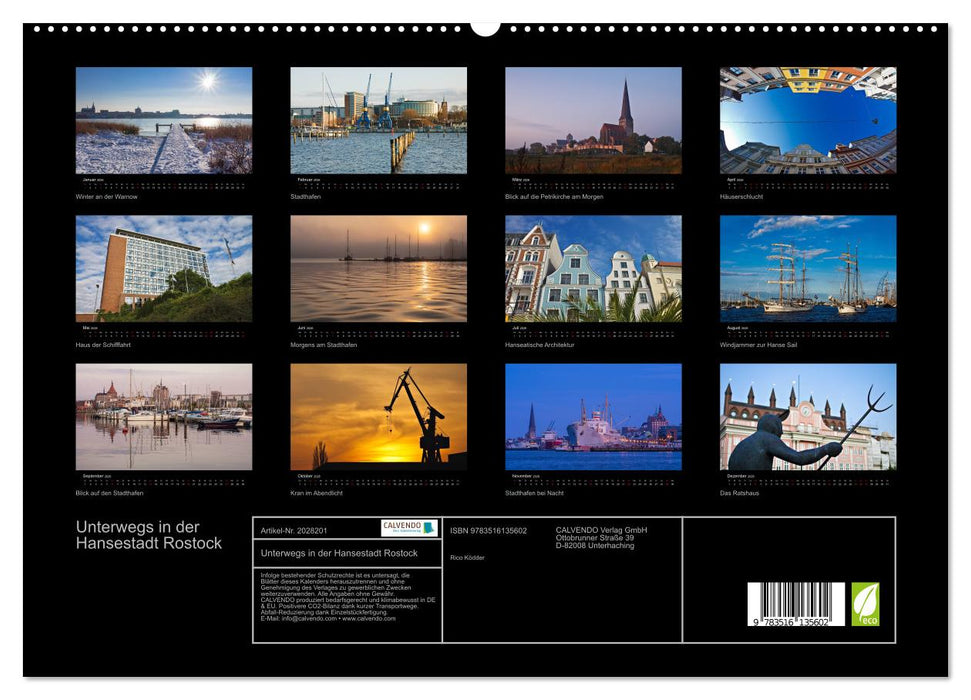Open the www.calvendo.com website link
This screenshot has width=971, height=700.
(369, 621)
